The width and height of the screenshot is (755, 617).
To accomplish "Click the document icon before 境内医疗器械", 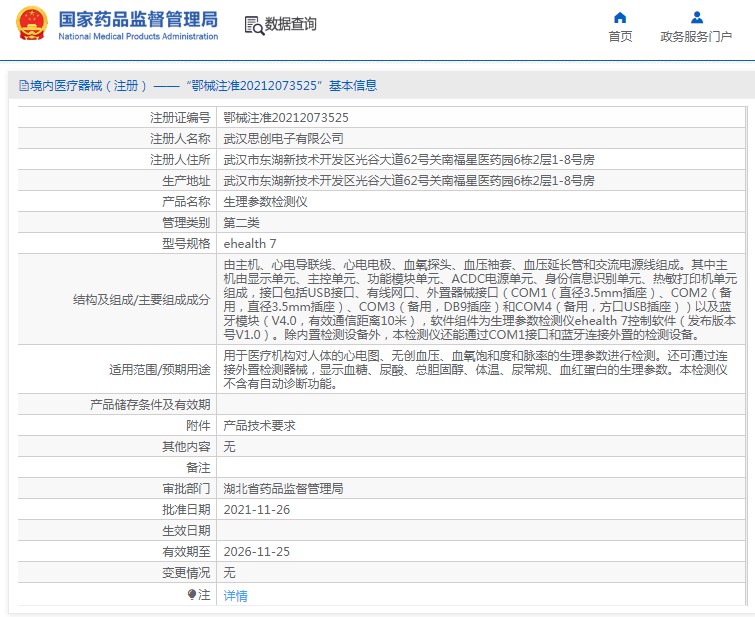I will pos(23,86).
